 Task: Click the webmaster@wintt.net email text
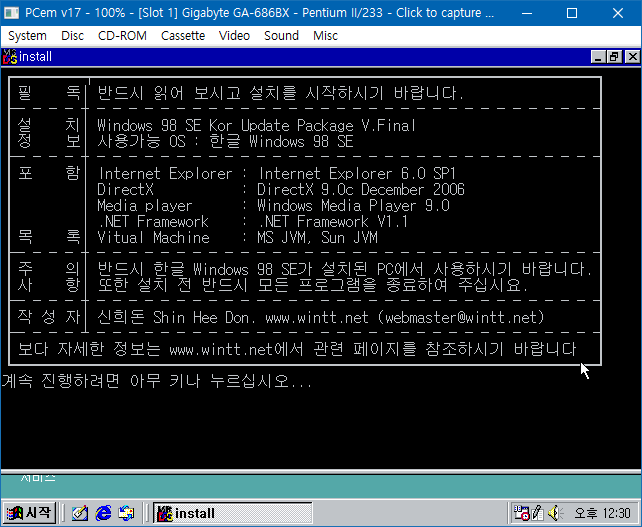pyautogui.click(x=460, y=317)
